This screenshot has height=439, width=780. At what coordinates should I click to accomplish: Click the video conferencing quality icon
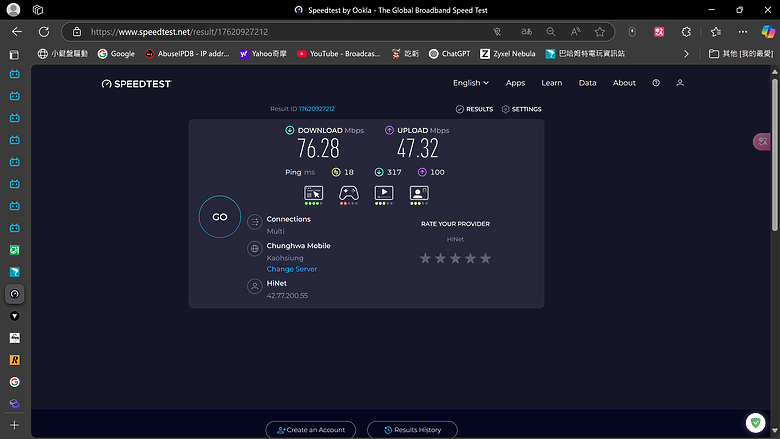[x=419, y=195]
